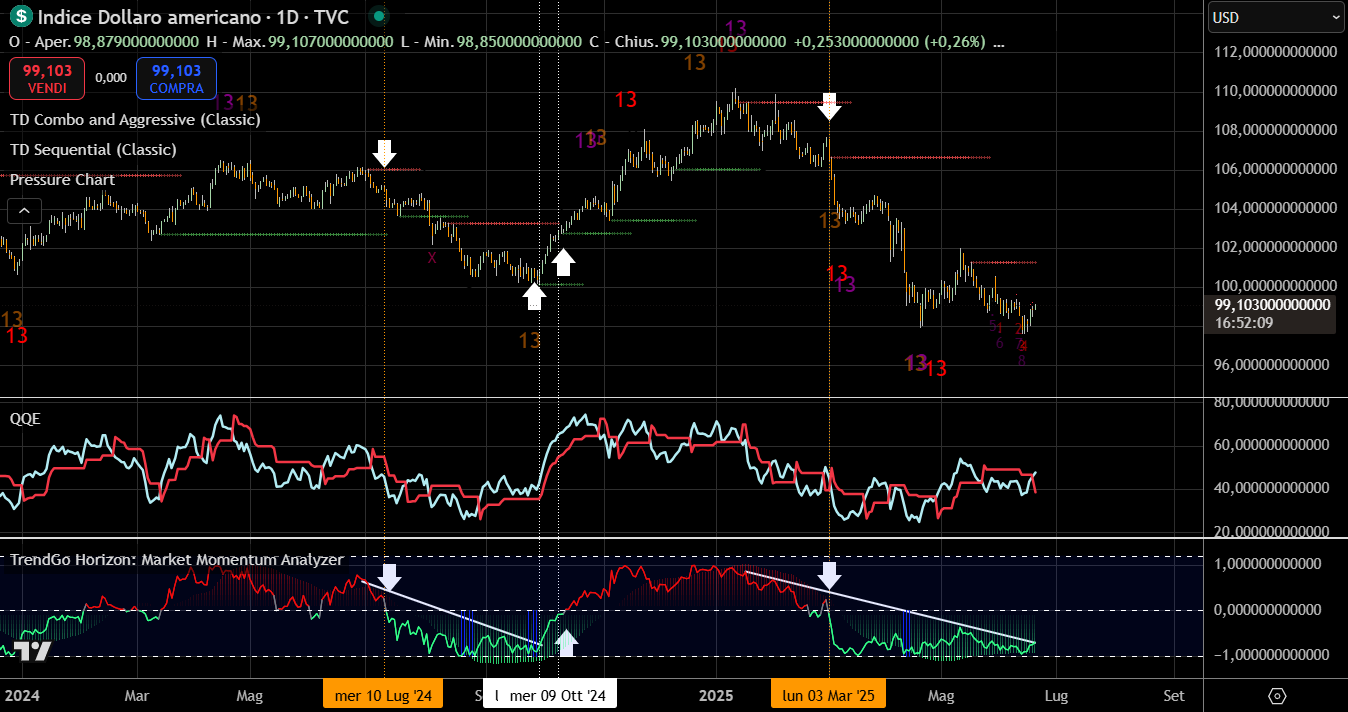The width and height of the screenshot is (1348, 712).
Task: Click the TradingView logo
Action: 32,652
